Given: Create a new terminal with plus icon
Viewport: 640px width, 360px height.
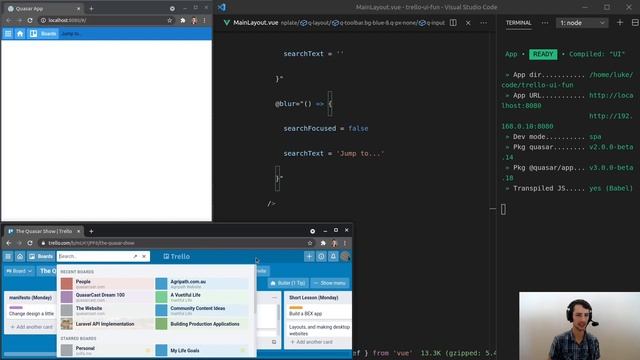Looking at the screenshot, I should click(x=620, y=22).
